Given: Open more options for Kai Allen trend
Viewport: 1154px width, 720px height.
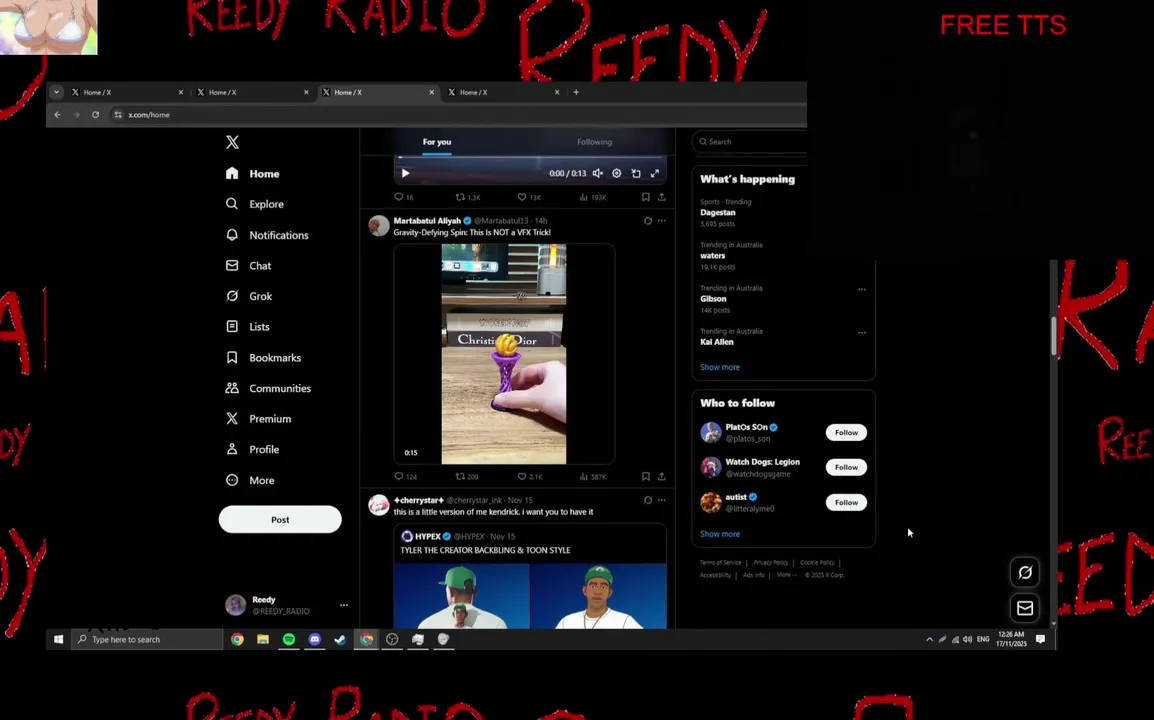Looking at the screenshot, I should point(861,333).
